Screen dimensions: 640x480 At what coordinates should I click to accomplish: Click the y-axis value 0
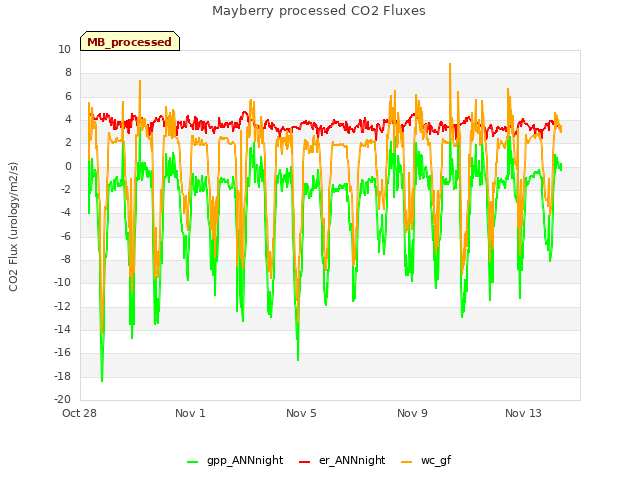point(68,166)
